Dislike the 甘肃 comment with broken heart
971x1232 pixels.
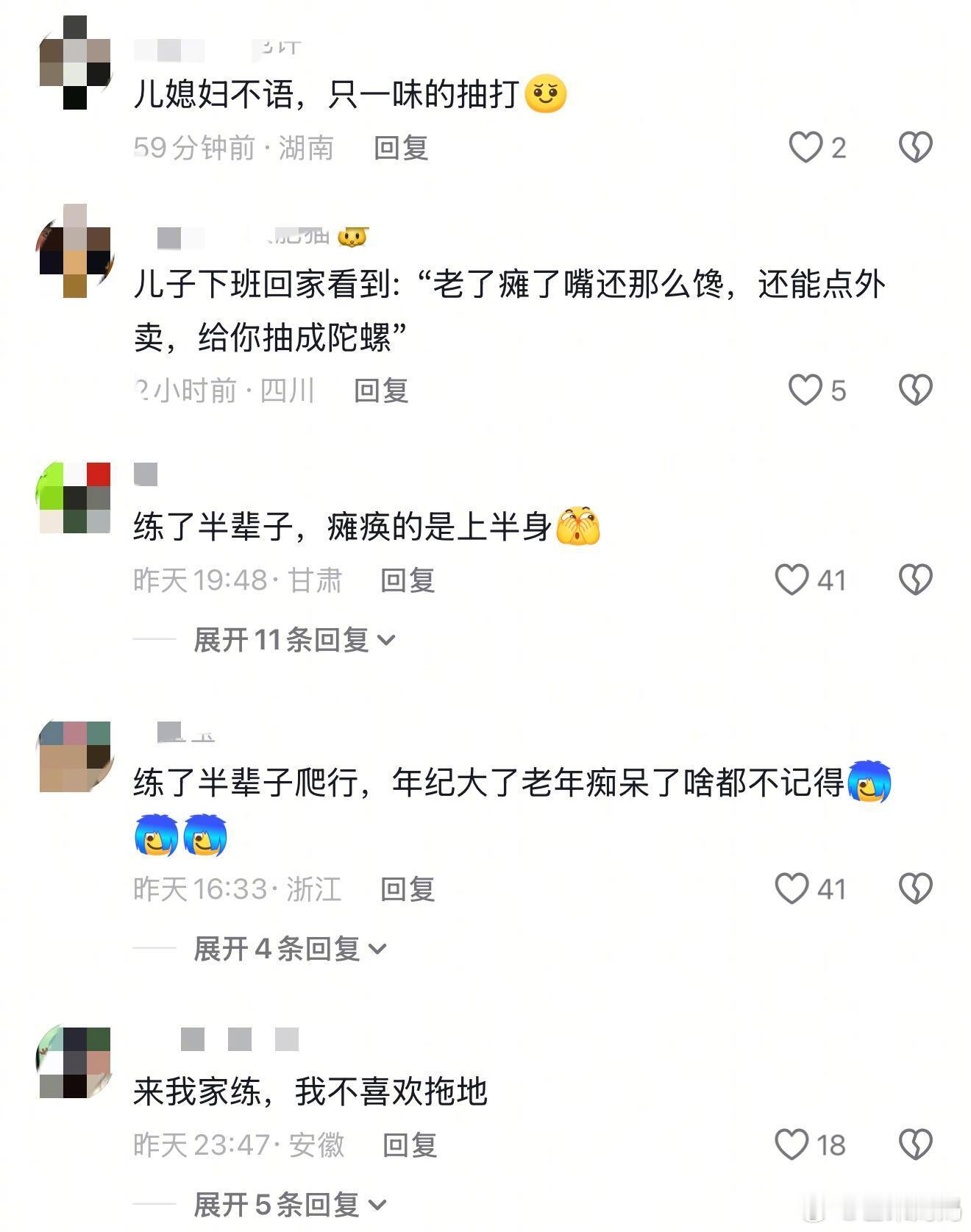(x=915, y=580)
